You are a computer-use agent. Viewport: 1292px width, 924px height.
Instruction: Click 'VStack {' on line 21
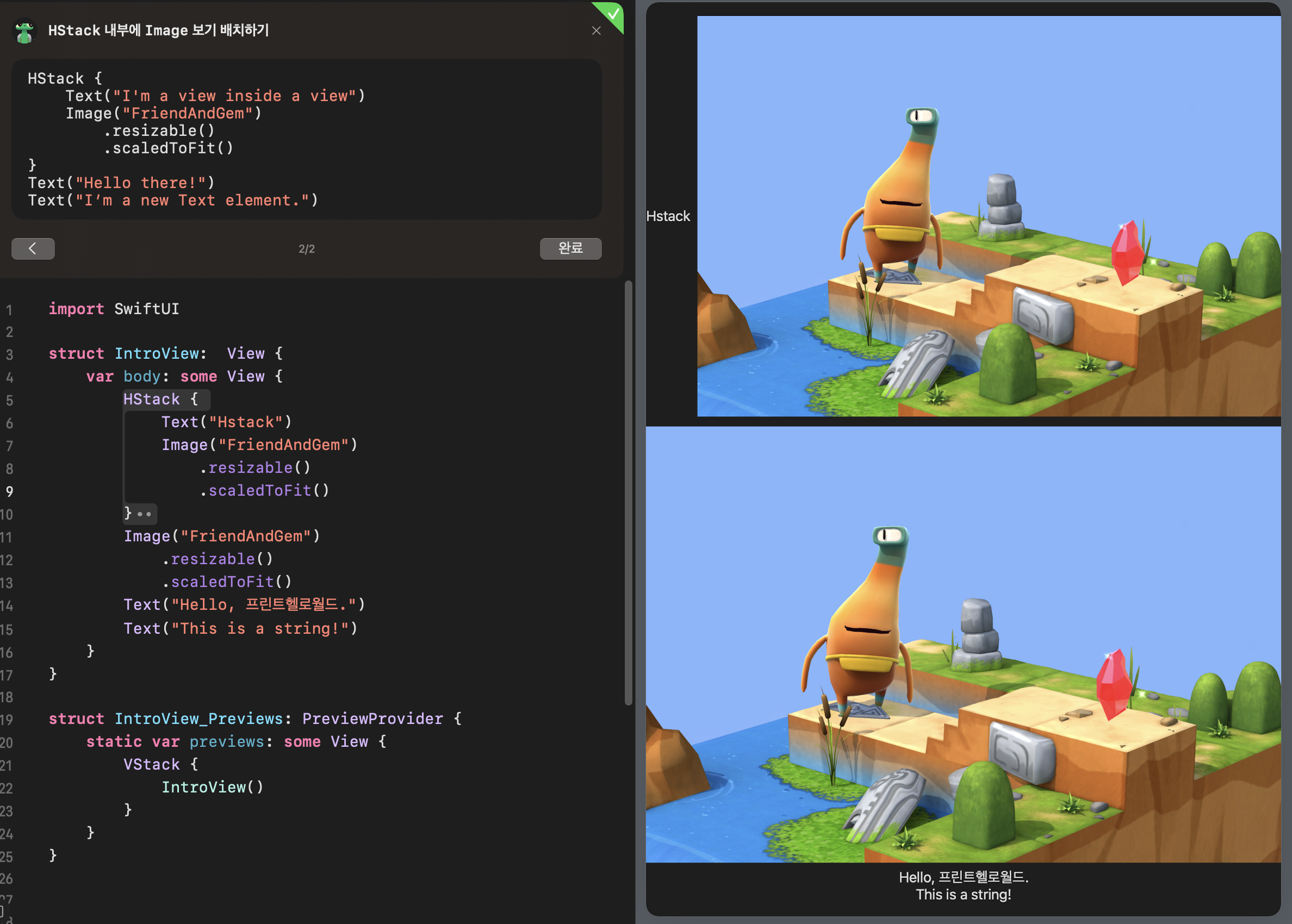point(161,765)
